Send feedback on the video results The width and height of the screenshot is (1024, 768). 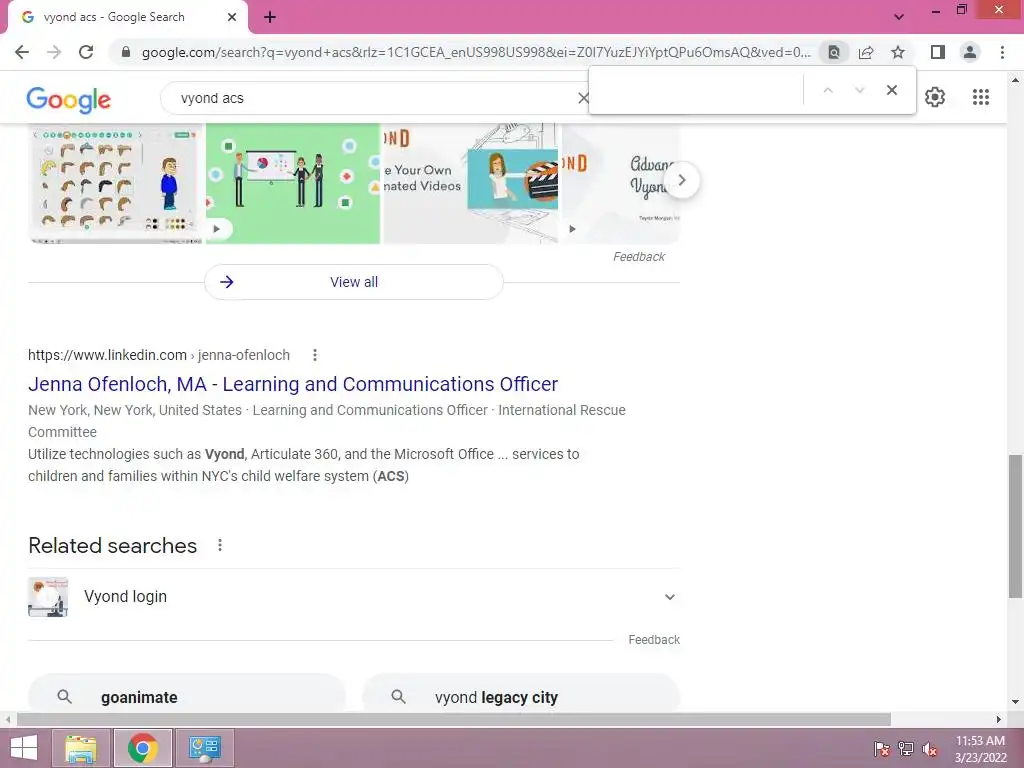(639, 257)
